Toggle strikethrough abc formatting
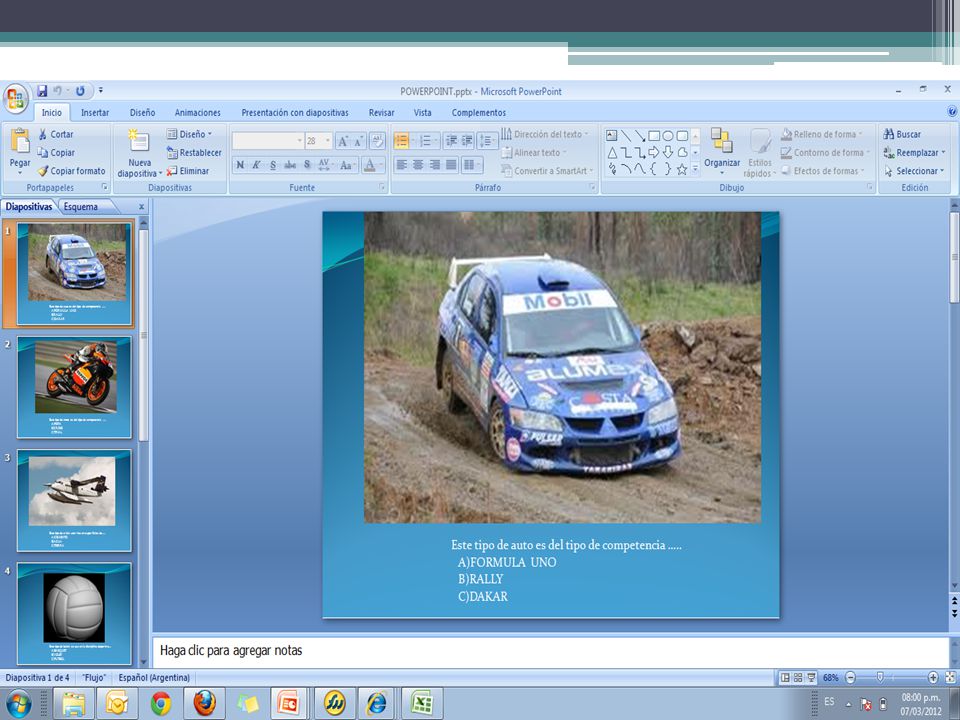This screenshot has height=720, width=960. pyautogui.click(x=290, y=165)
